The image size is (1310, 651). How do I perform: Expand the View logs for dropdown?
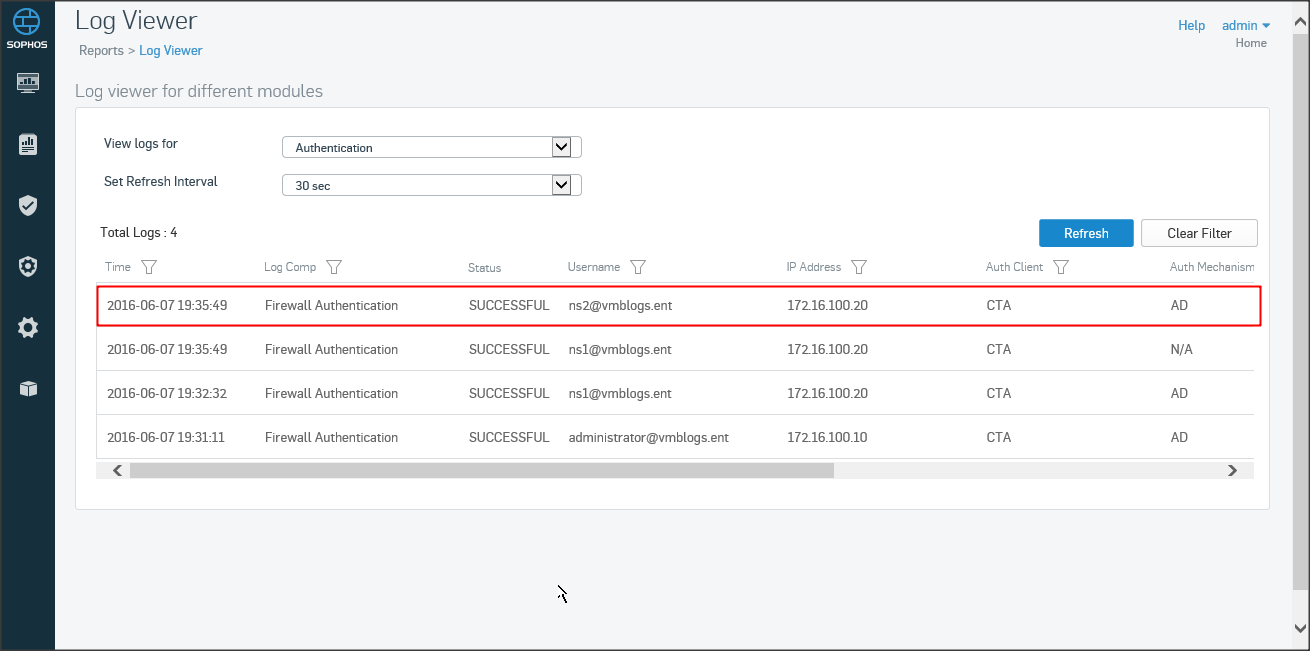coord(561,147)
